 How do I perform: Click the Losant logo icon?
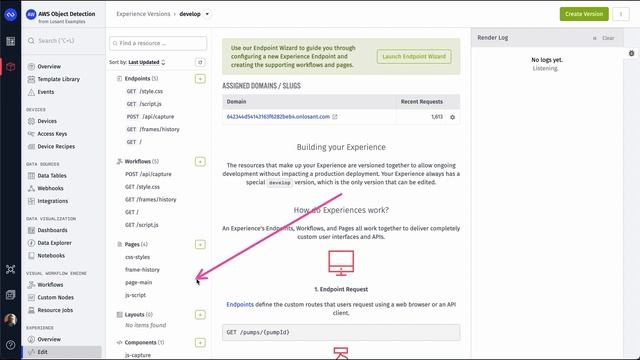[10, 15]
